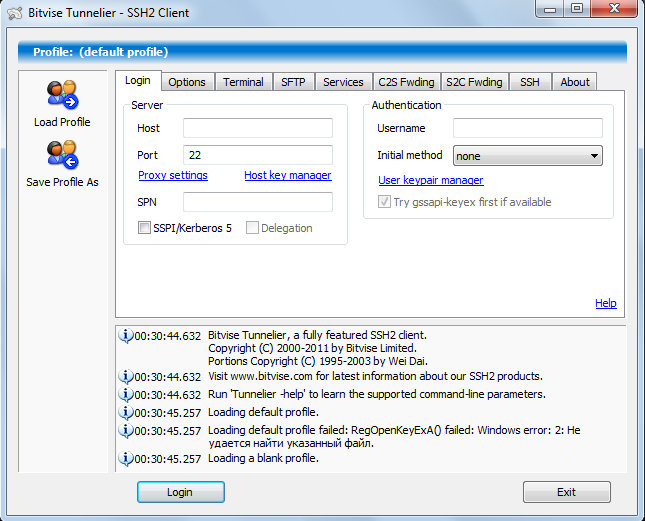Viewport: 645px width, 521px height.
Task: Select the SSH tab
Action: pyautogui.click(x=530, y=82)
